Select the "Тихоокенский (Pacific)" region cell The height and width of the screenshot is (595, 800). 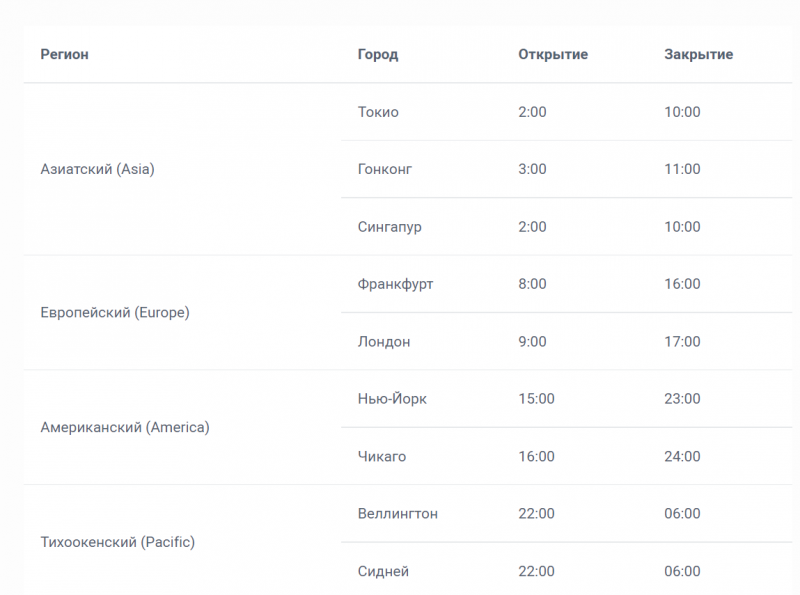click(117, 542)
